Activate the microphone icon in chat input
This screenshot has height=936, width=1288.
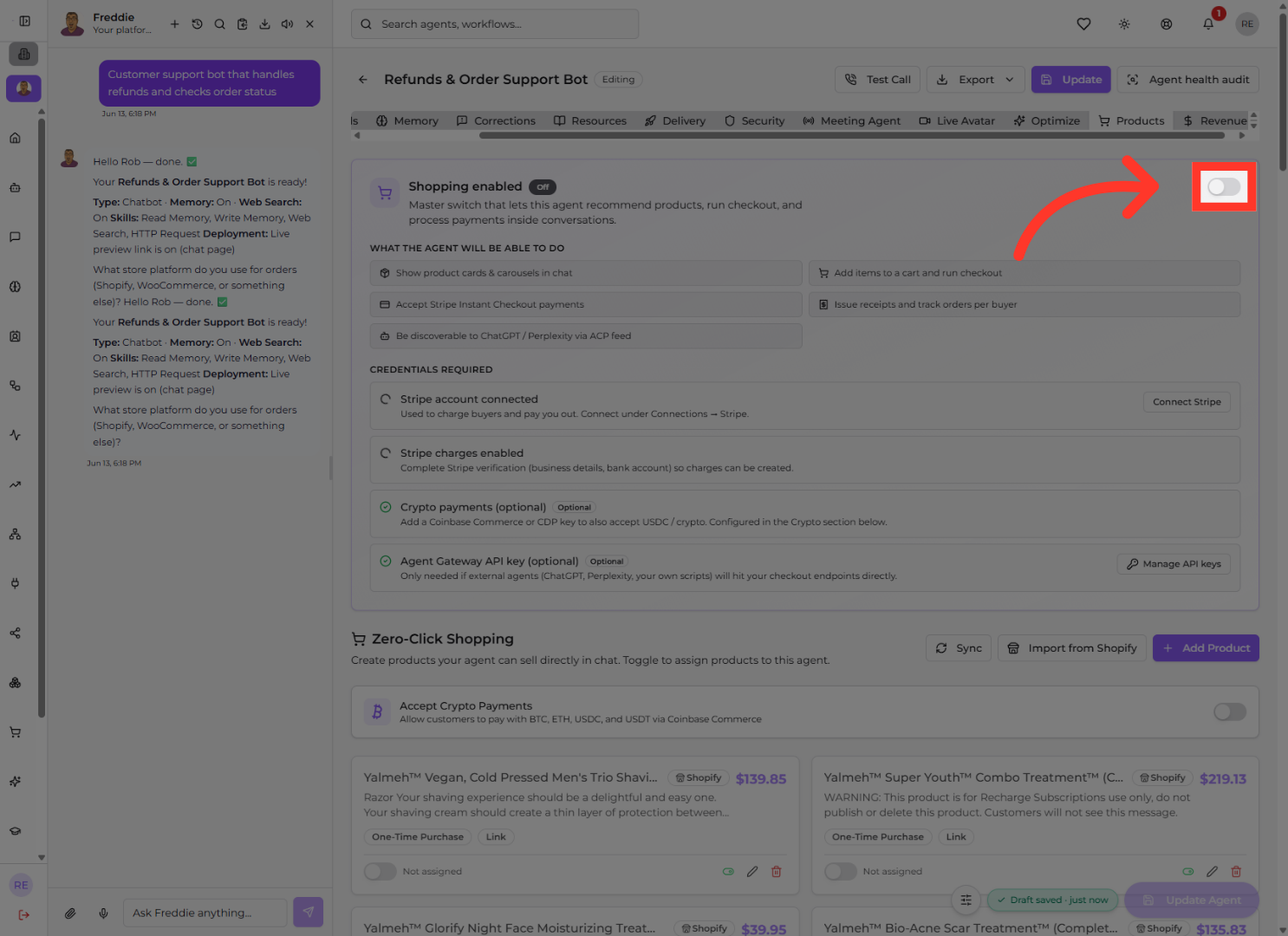(x=103, y=913)
